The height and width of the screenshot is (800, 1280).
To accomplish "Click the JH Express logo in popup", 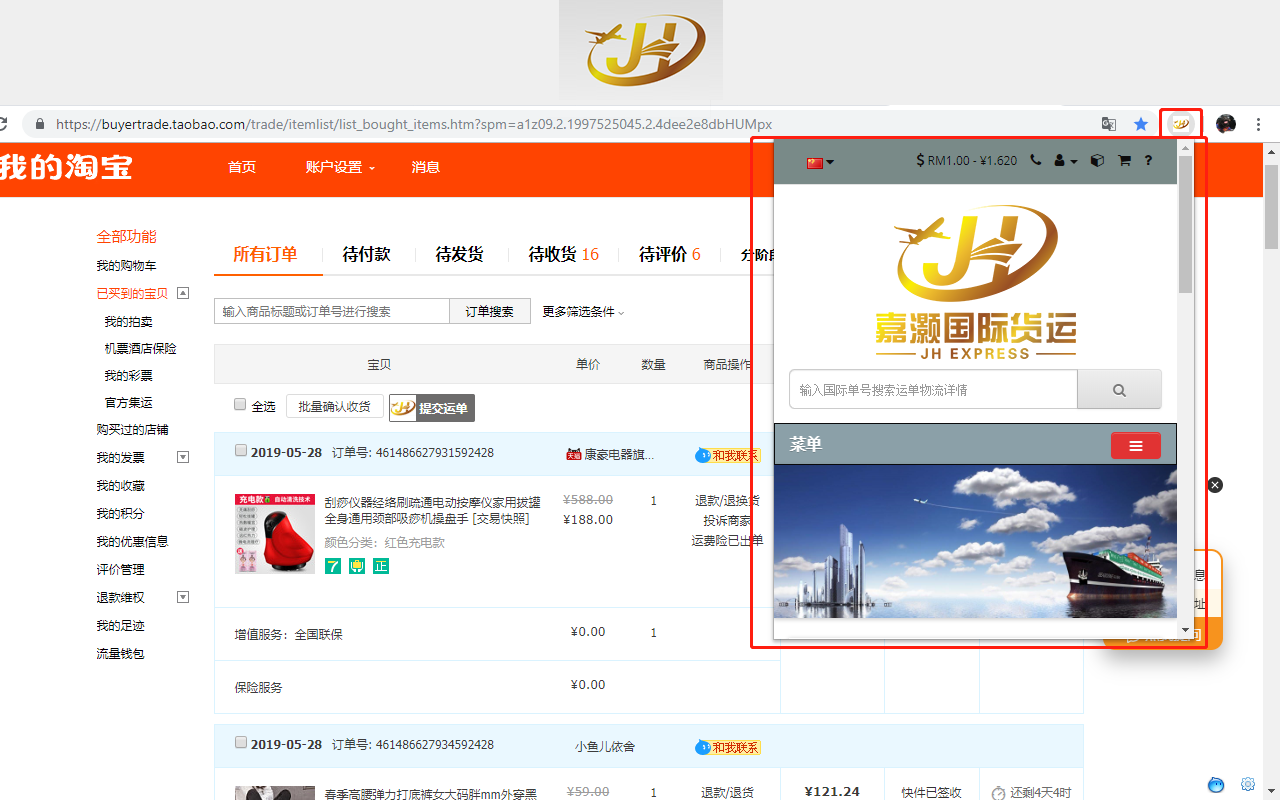I will pos(975,282).
